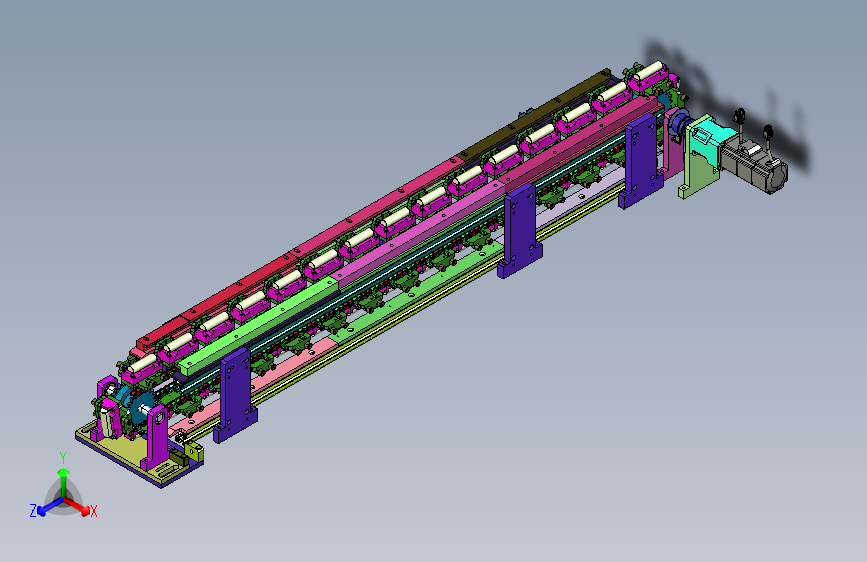
Task: Select the bright green guide rail segment
Action: tap(258, 327)
